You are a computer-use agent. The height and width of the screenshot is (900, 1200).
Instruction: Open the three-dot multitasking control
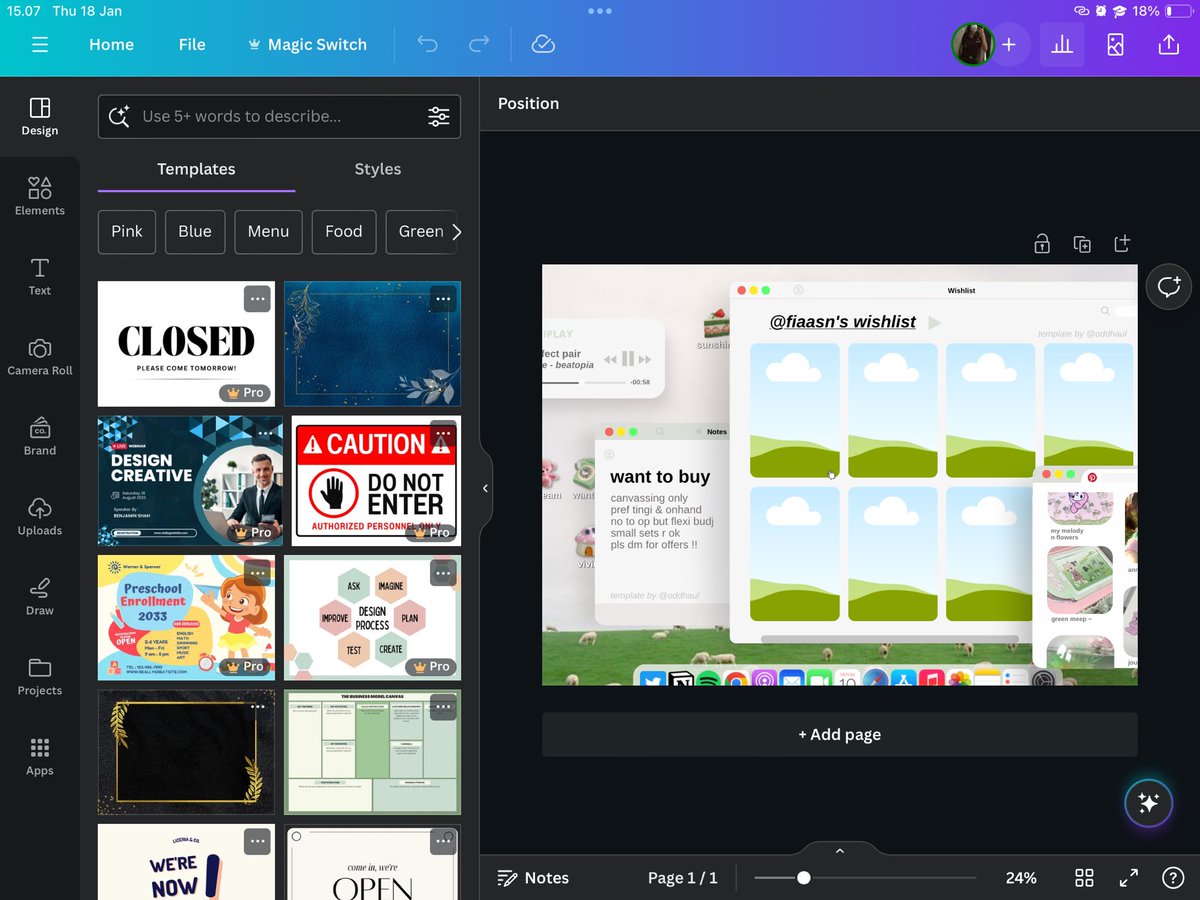pos(600,11)
